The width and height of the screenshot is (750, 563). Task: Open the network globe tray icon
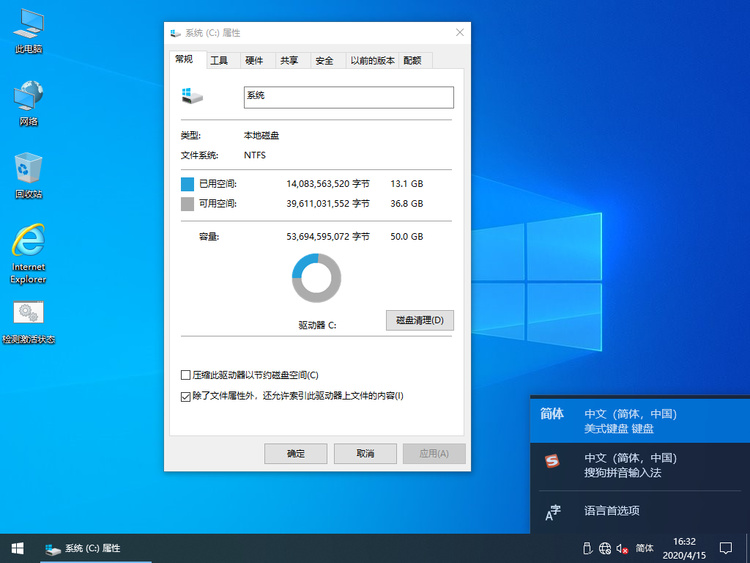(x=604, y=548)
